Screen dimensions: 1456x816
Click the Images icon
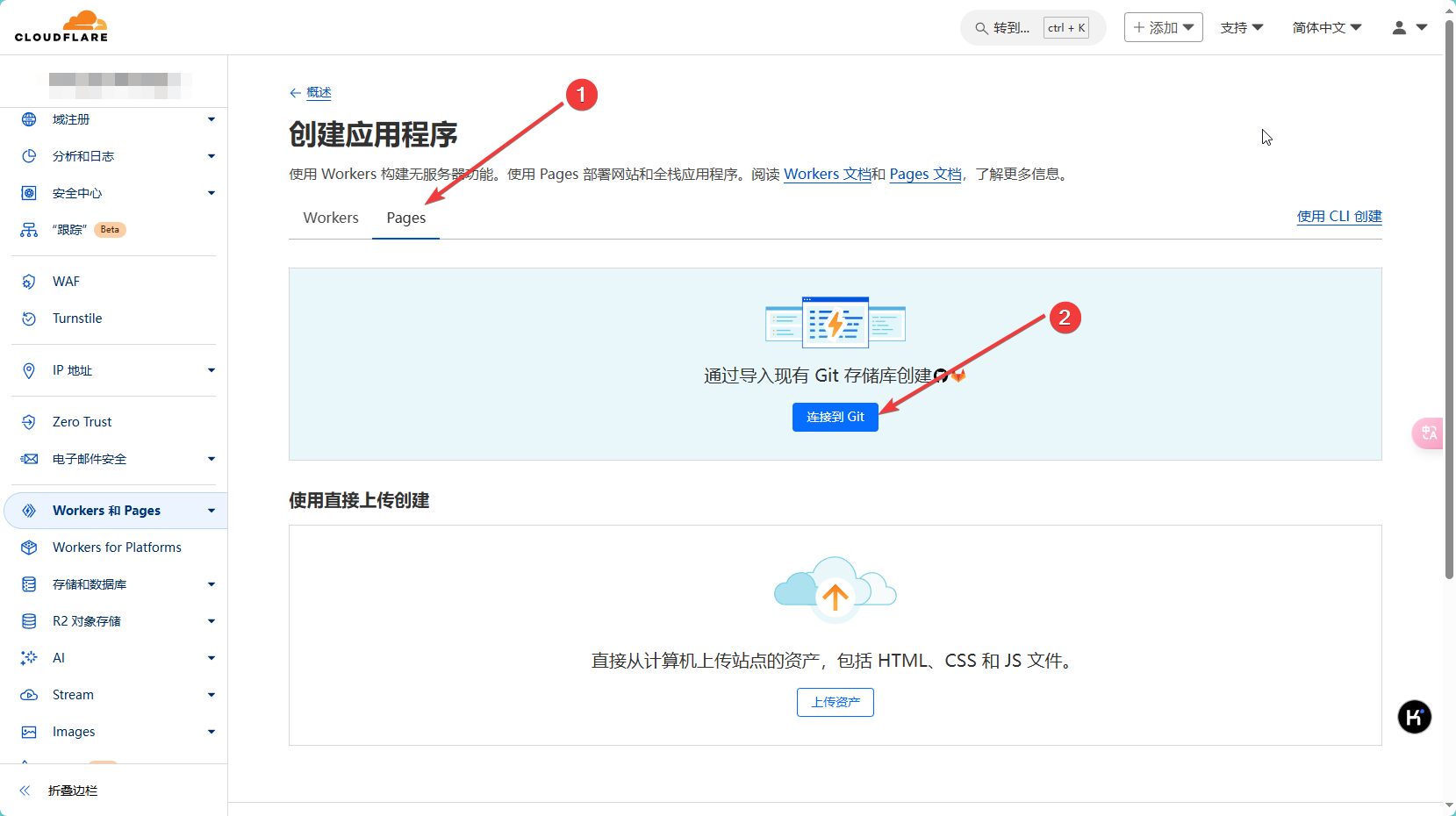click(29, 732)
